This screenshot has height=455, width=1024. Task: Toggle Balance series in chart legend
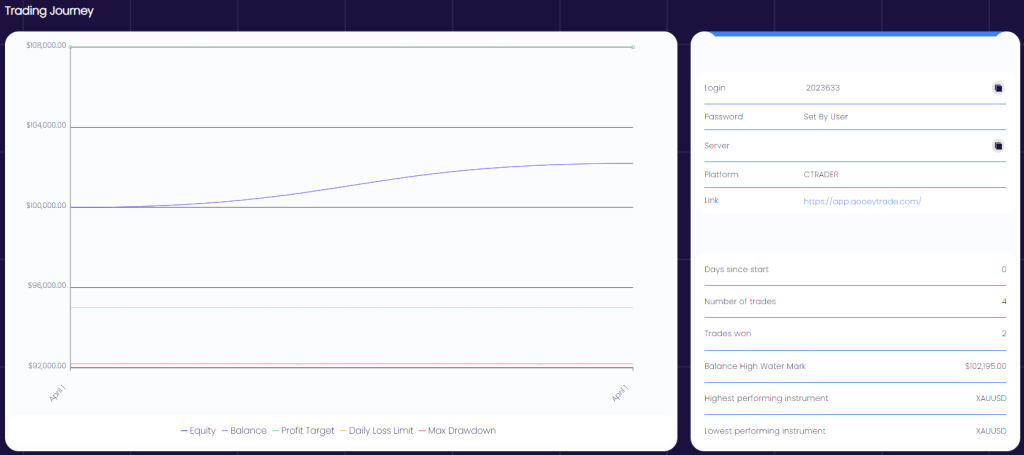pos(244,431)
